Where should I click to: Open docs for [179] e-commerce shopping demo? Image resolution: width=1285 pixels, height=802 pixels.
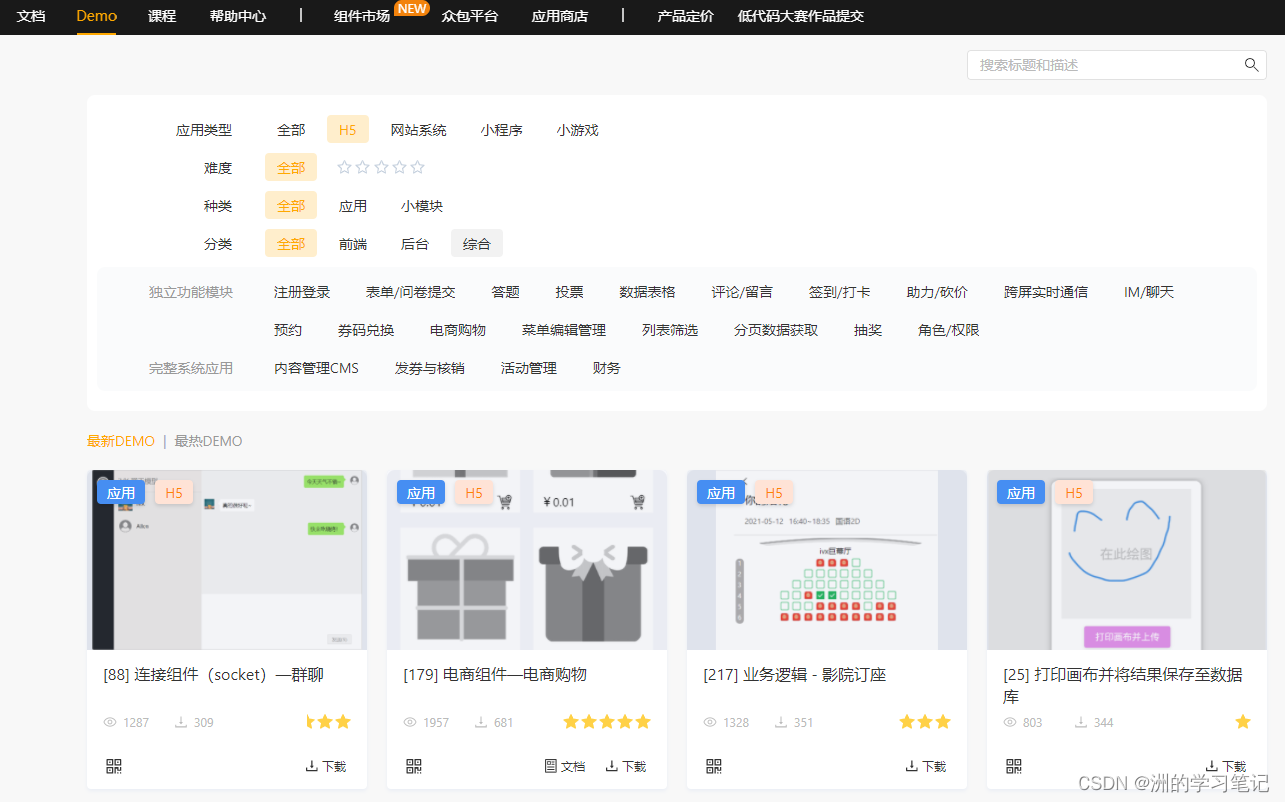[565, 766]
